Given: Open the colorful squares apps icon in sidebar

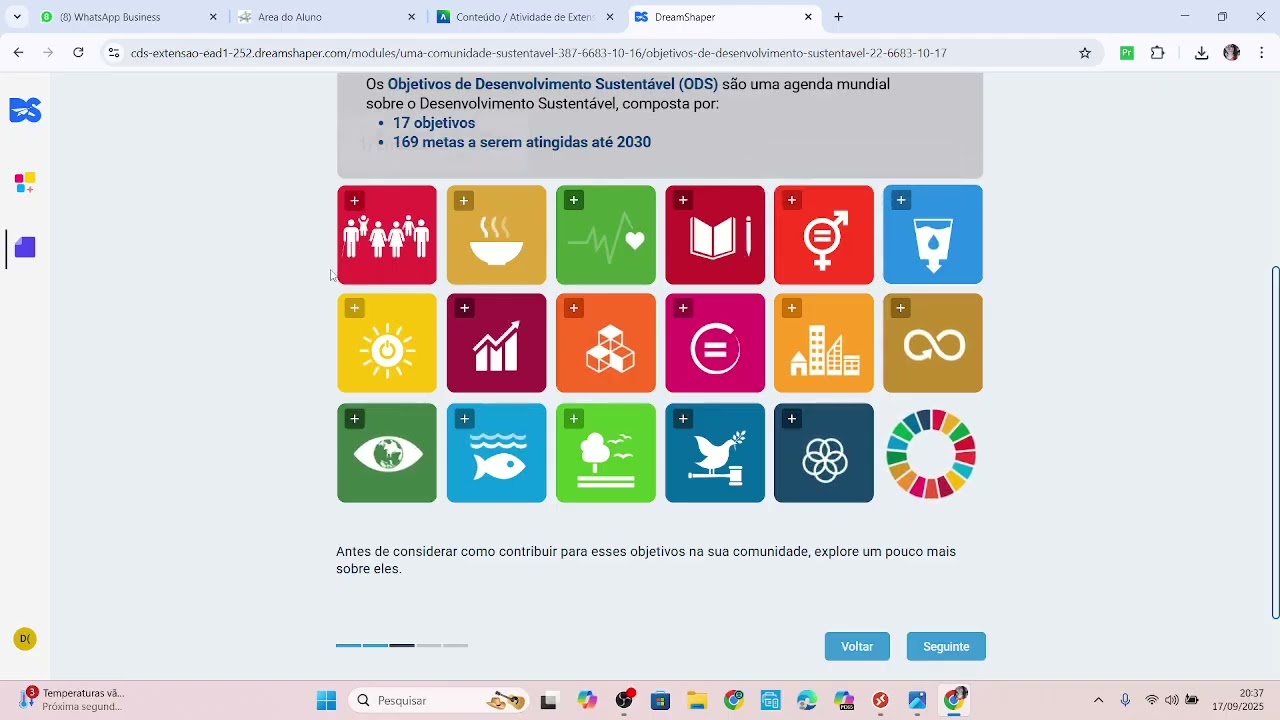Looking at the screenshot, I should pos(25,183).
